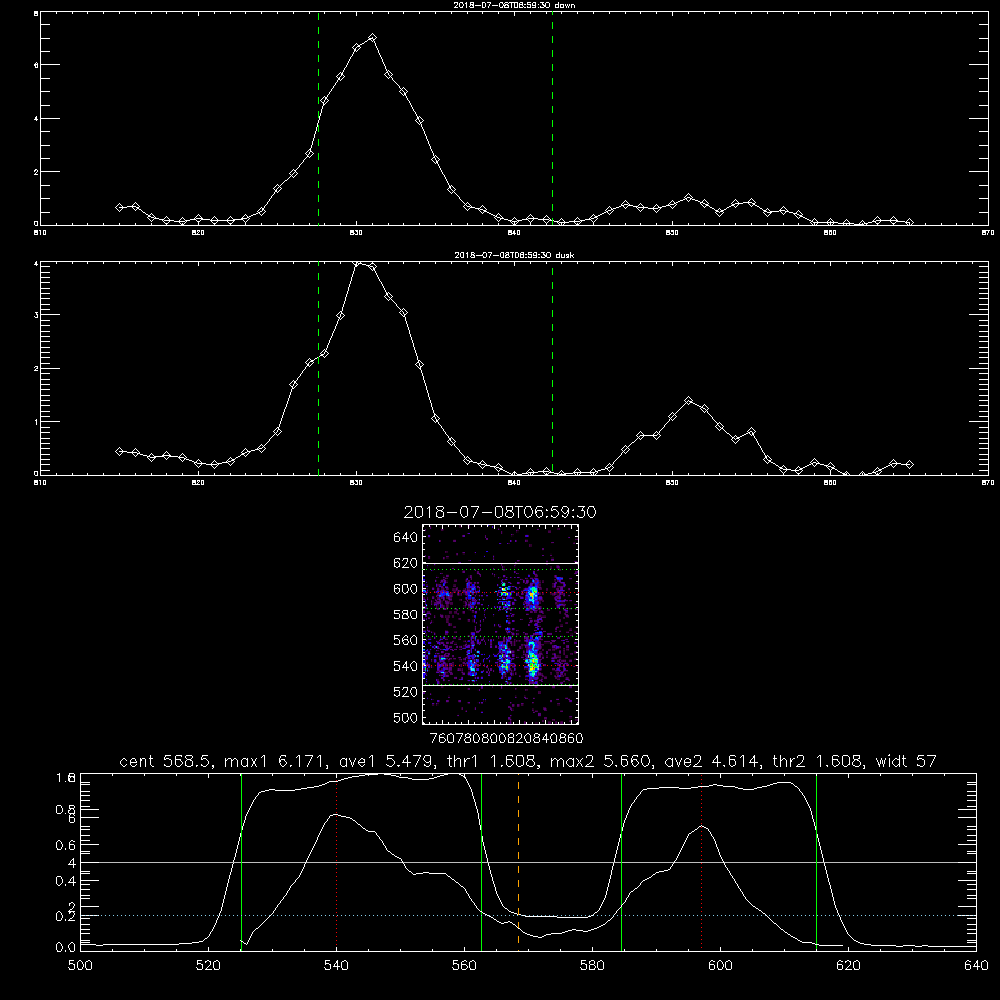
Task: Click the '560' x-axis label of bottom plot
Action: (464, 966)
